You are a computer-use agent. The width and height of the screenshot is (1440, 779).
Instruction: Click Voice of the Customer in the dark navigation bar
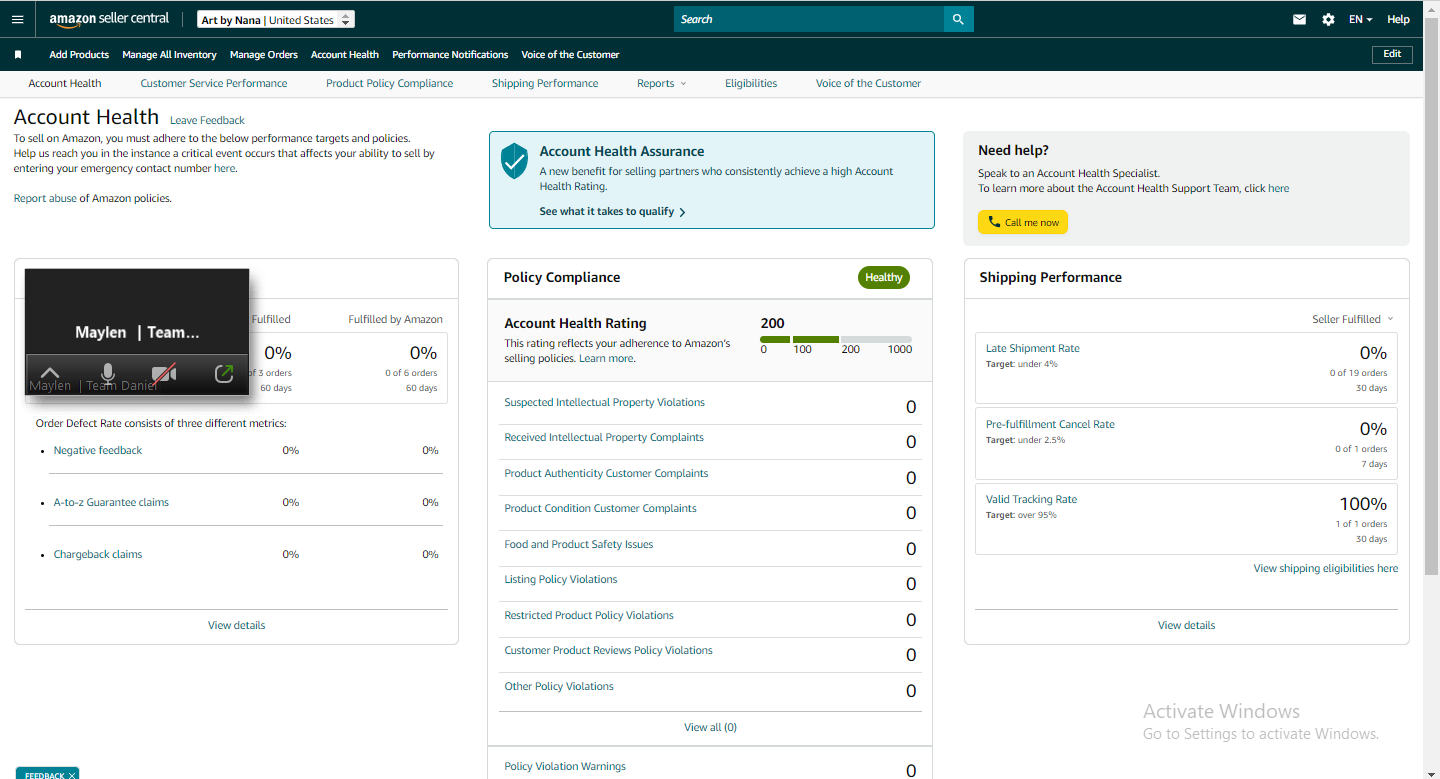(570, 55)
